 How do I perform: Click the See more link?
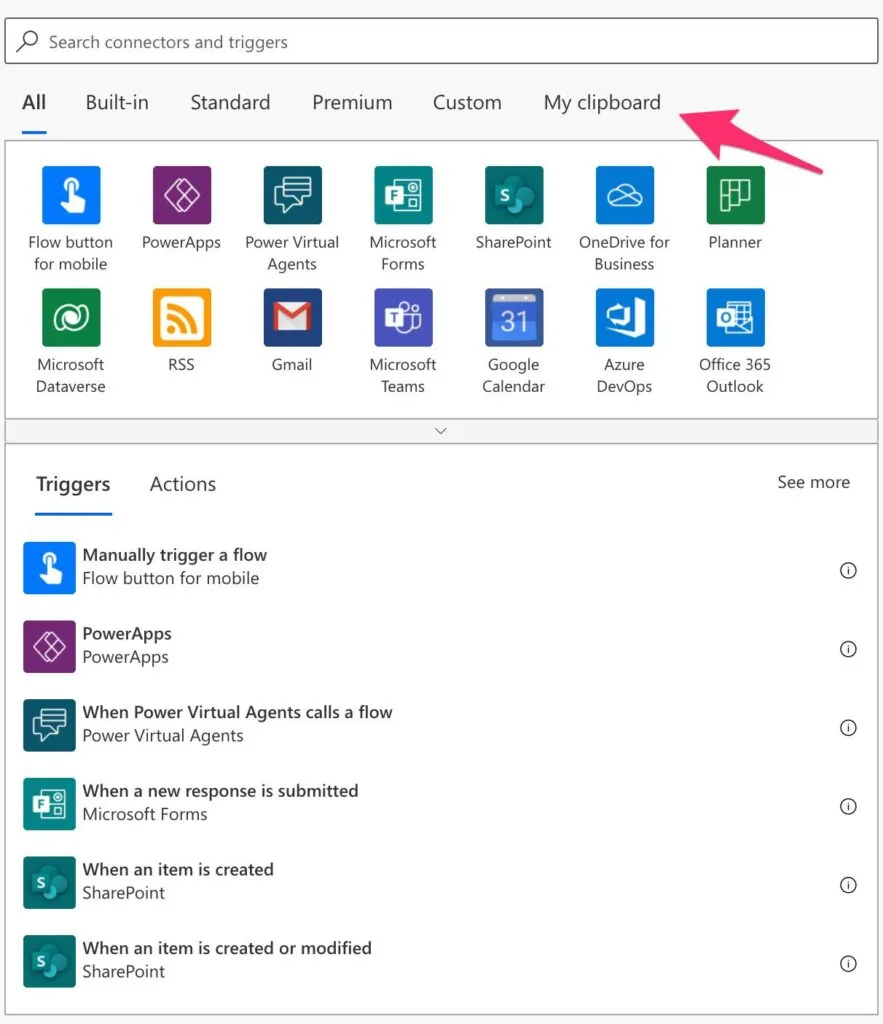tap(813, 482)
